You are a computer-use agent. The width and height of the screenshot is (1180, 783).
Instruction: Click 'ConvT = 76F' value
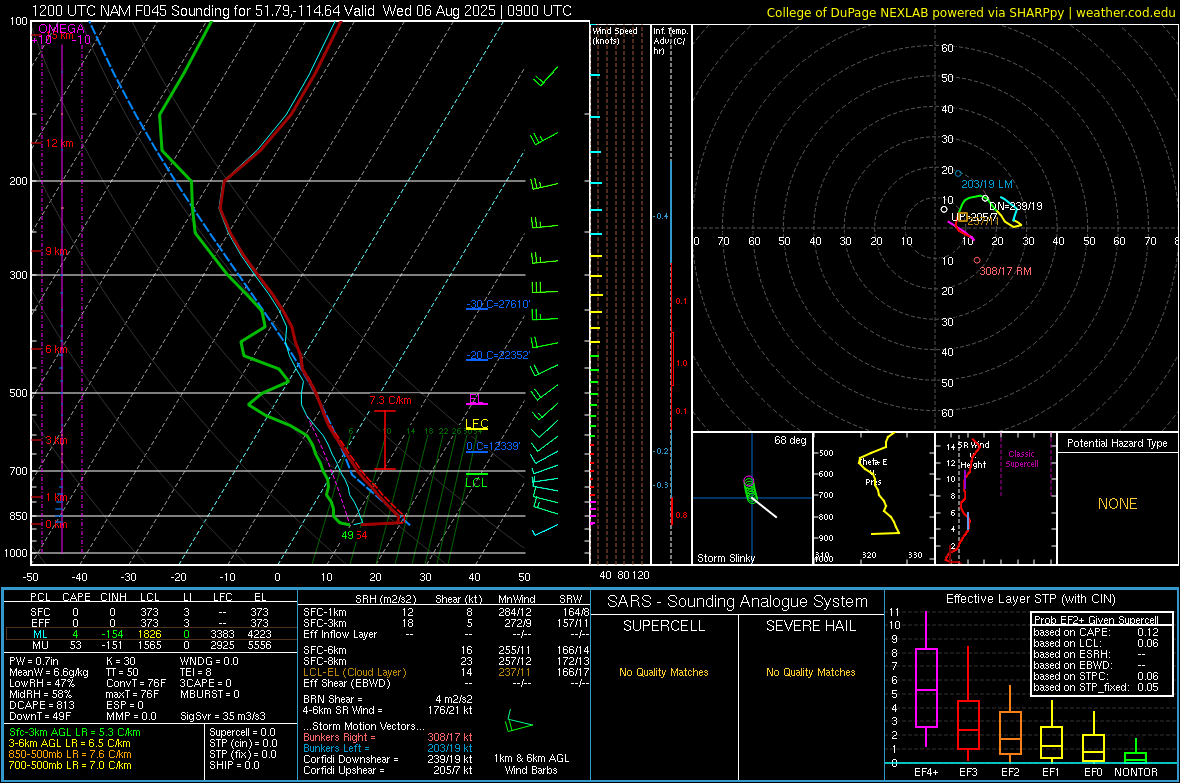tap(136, 684)
